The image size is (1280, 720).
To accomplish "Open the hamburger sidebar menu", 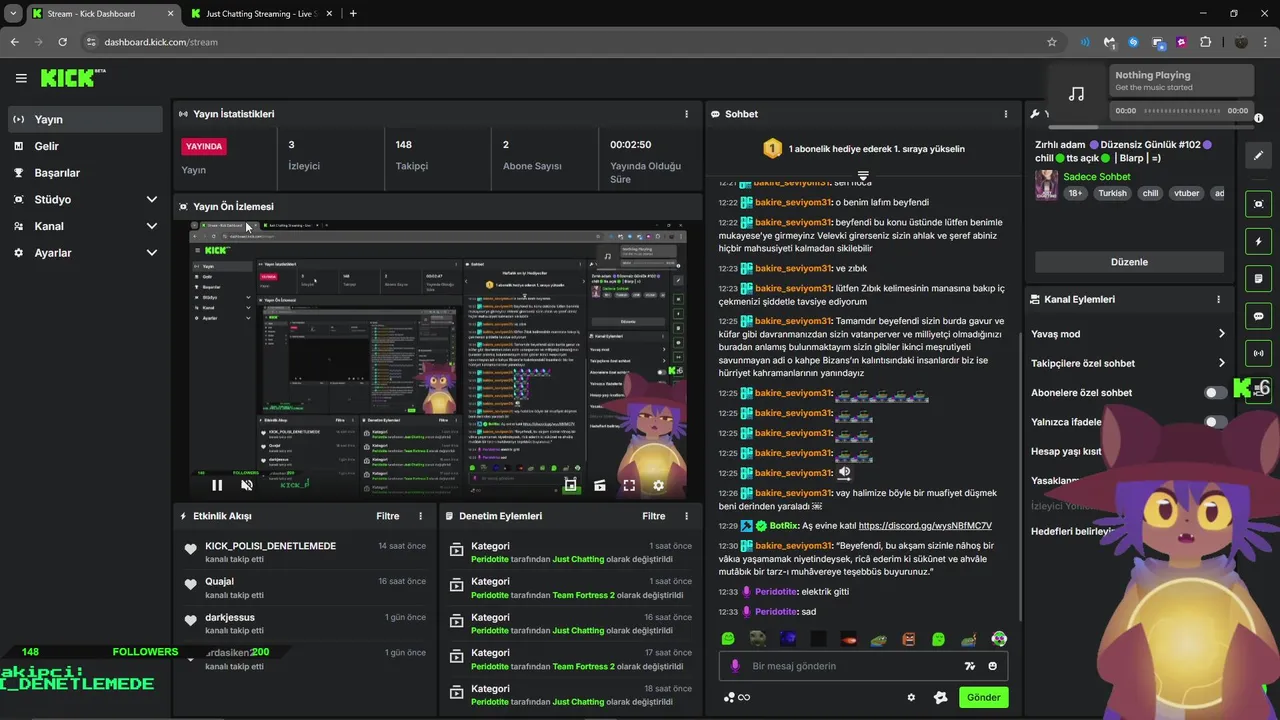I will tap(21, 78).
